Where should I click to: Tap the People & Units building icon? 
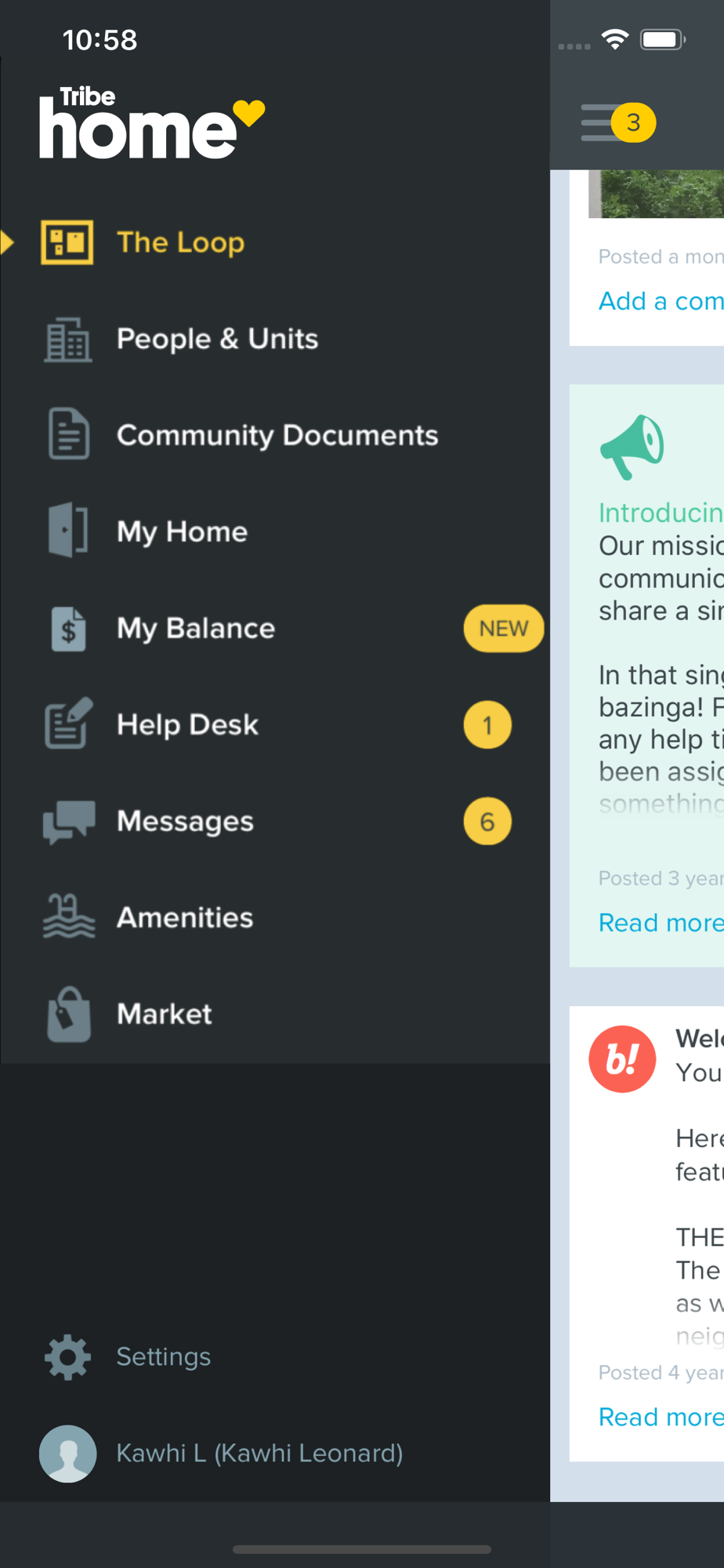67,339
